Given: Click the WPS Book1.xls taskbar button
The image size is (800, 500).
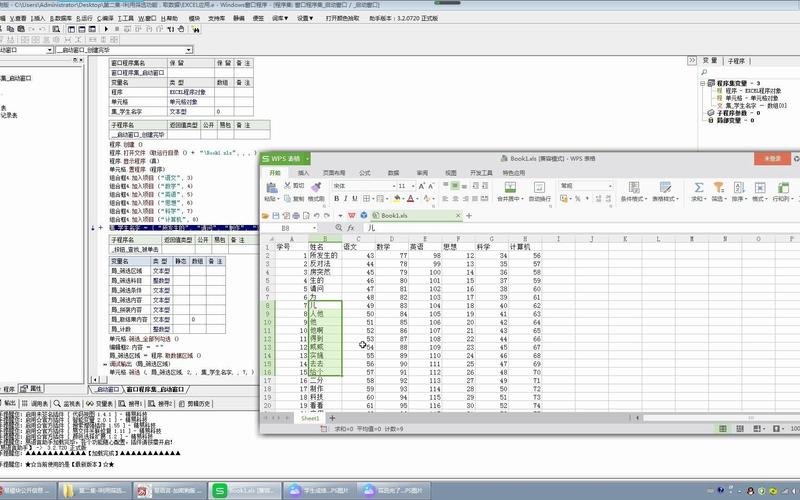Looking at the screenshot, I should click(245, 491).
